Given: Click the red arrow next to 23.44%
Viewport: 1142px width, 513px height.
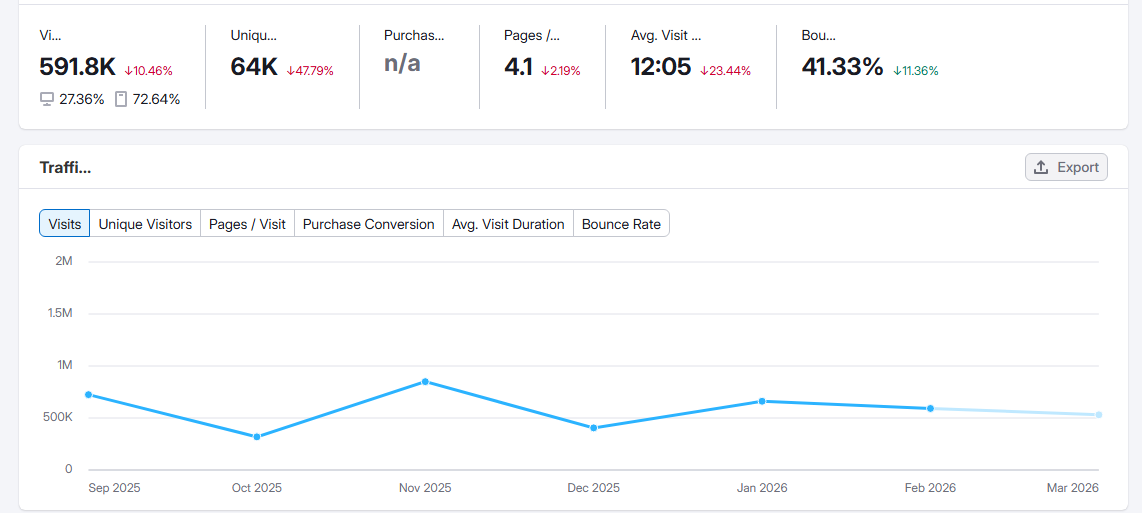Looking at the screenshot, I should [x=704, y=71].
